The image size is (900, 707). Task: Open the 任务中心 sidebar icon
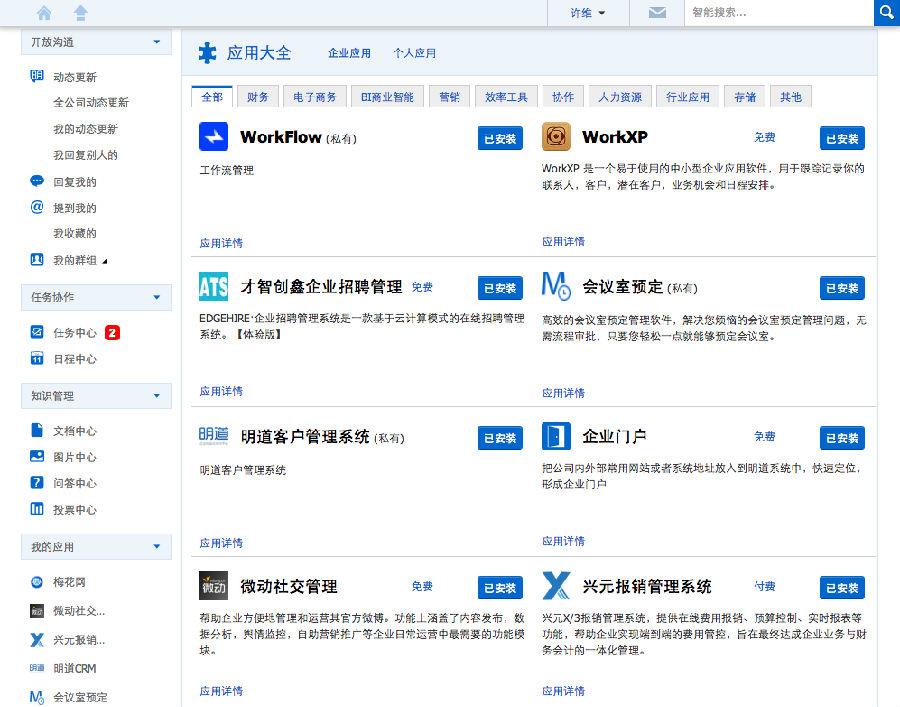click(37, 332)
